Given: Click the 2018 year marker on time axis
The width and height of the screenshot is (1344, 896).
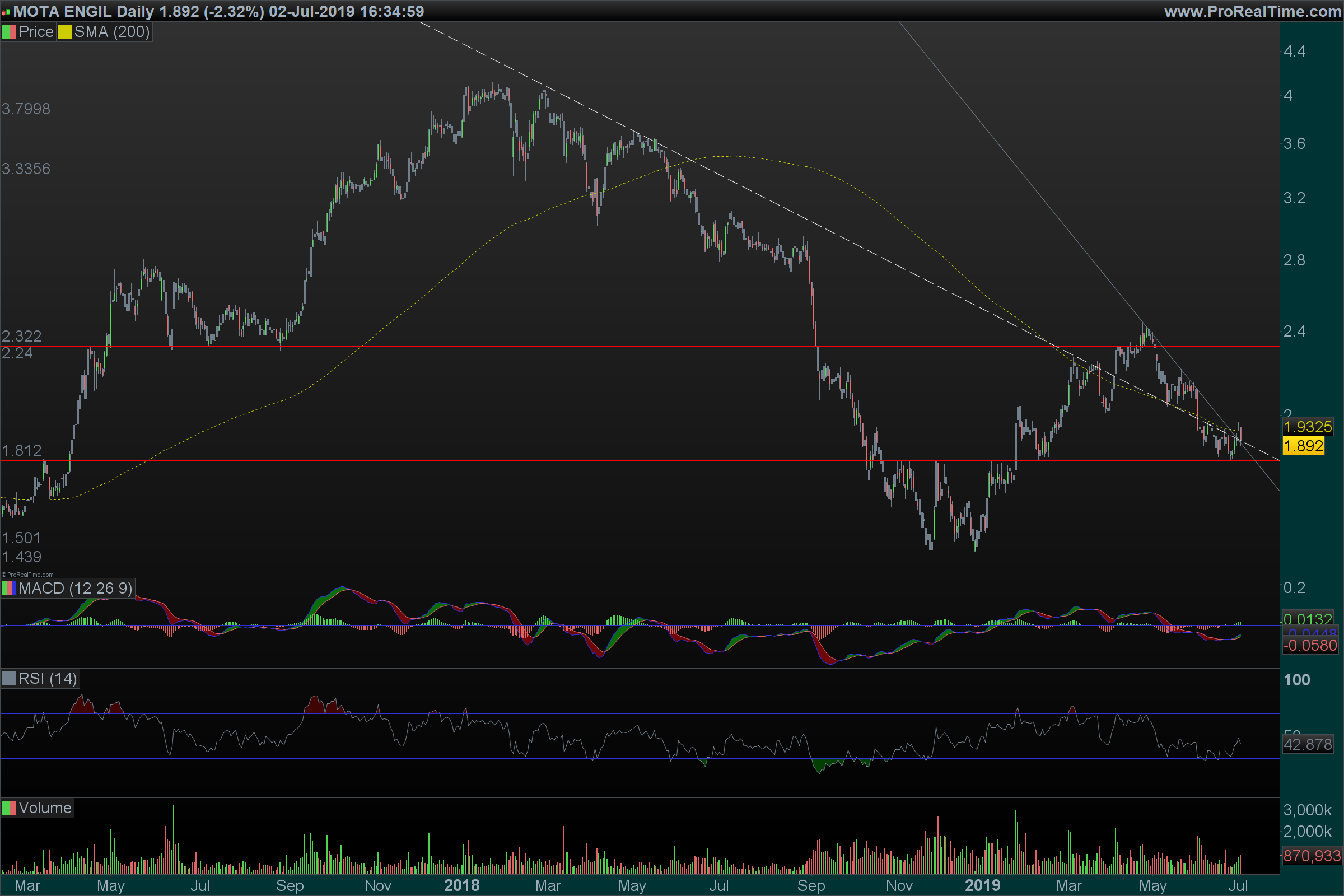Looking at the screenshot, I should pos(461,886).
